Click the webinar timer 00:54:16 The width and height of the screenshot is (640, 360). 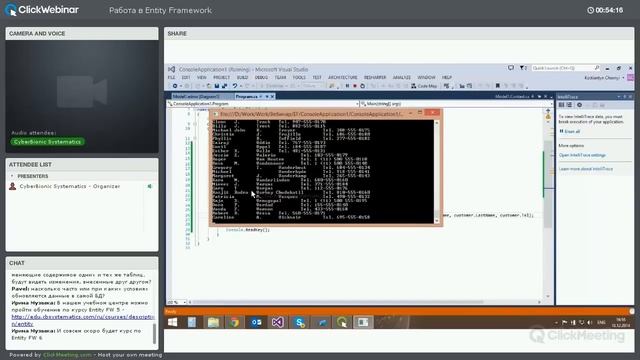coord(605,10)
